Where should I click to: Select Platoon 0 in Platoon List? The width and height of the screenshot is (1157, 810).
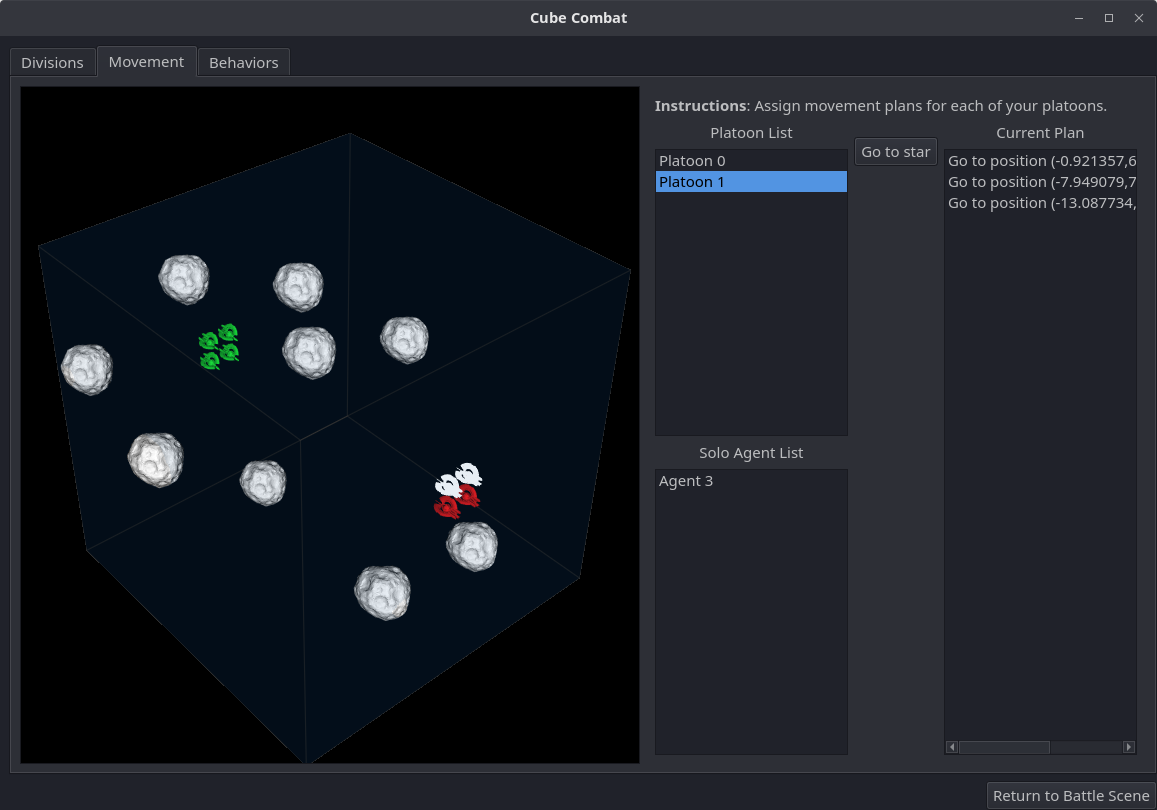[x=750, y=161]
